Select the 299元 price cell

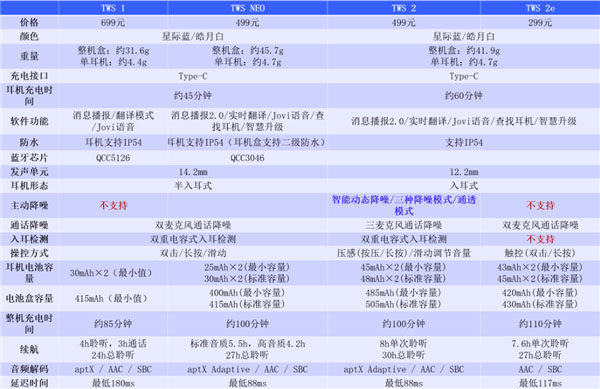pos(540,23)
